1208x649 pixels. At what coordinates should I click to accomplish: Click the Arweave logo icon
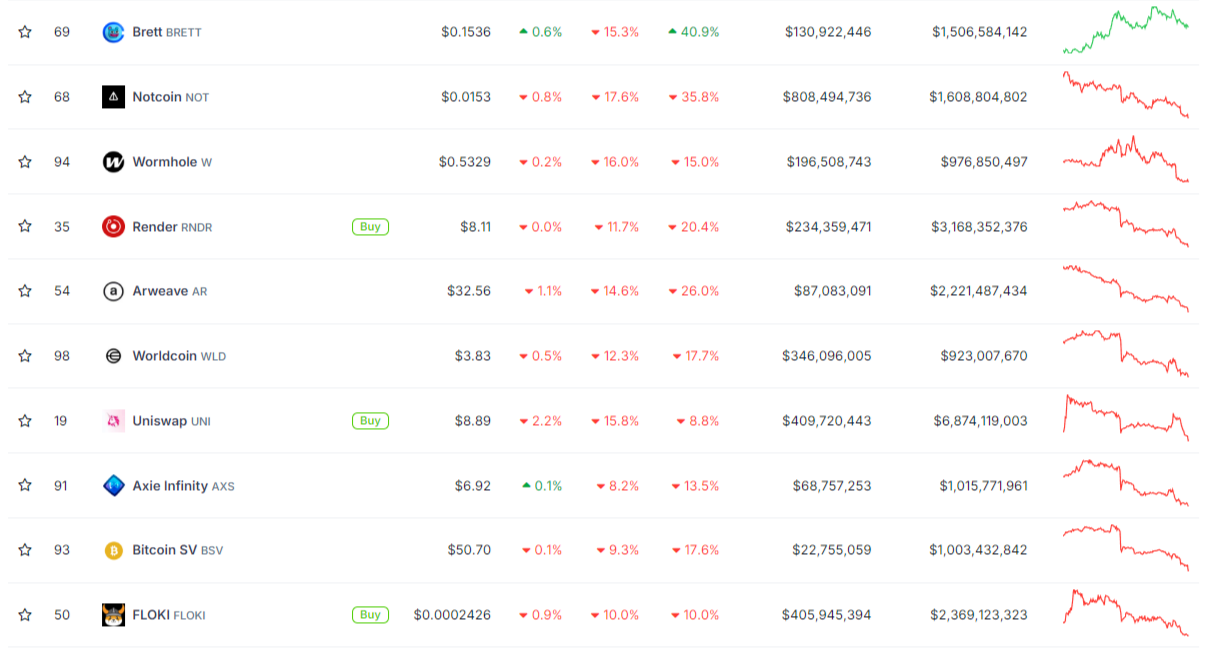click(x=113, y=291)
